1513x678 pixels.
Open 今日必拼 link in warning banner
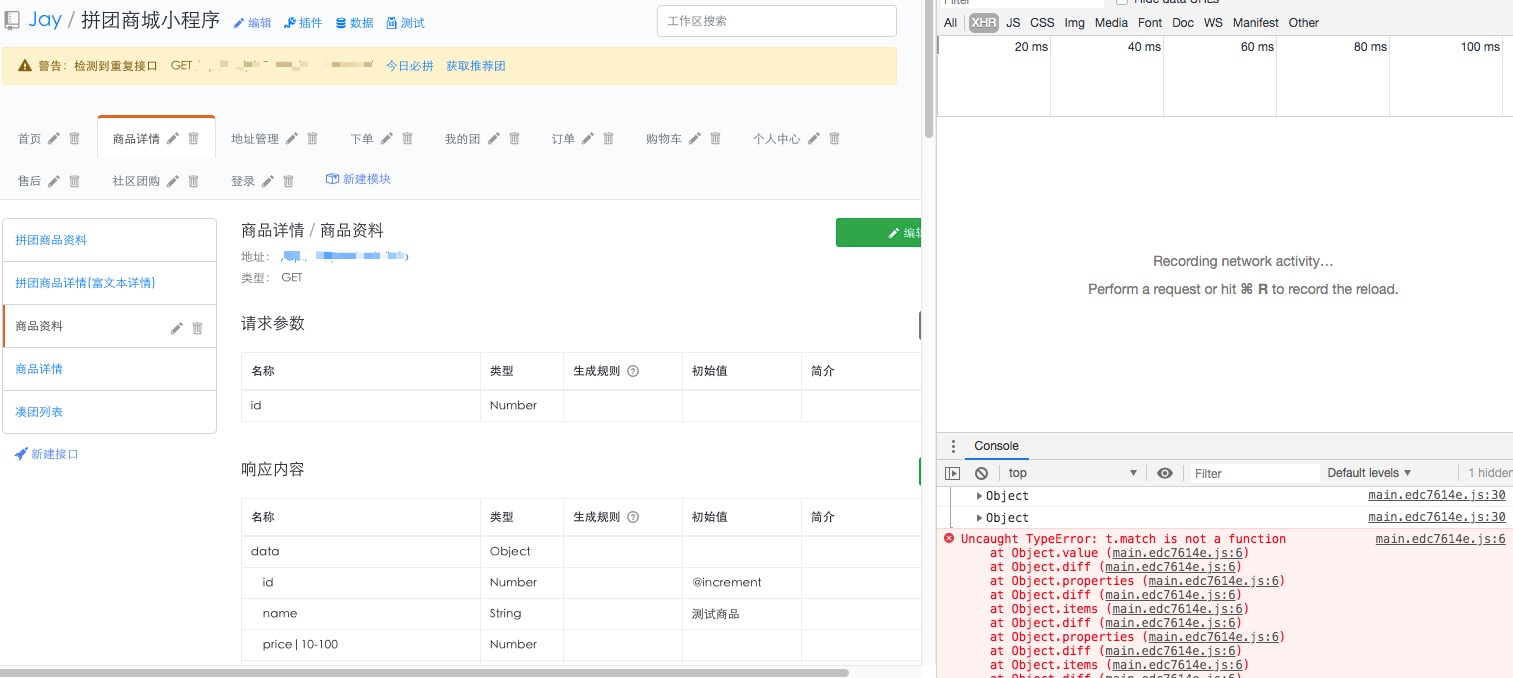[410, 66]
